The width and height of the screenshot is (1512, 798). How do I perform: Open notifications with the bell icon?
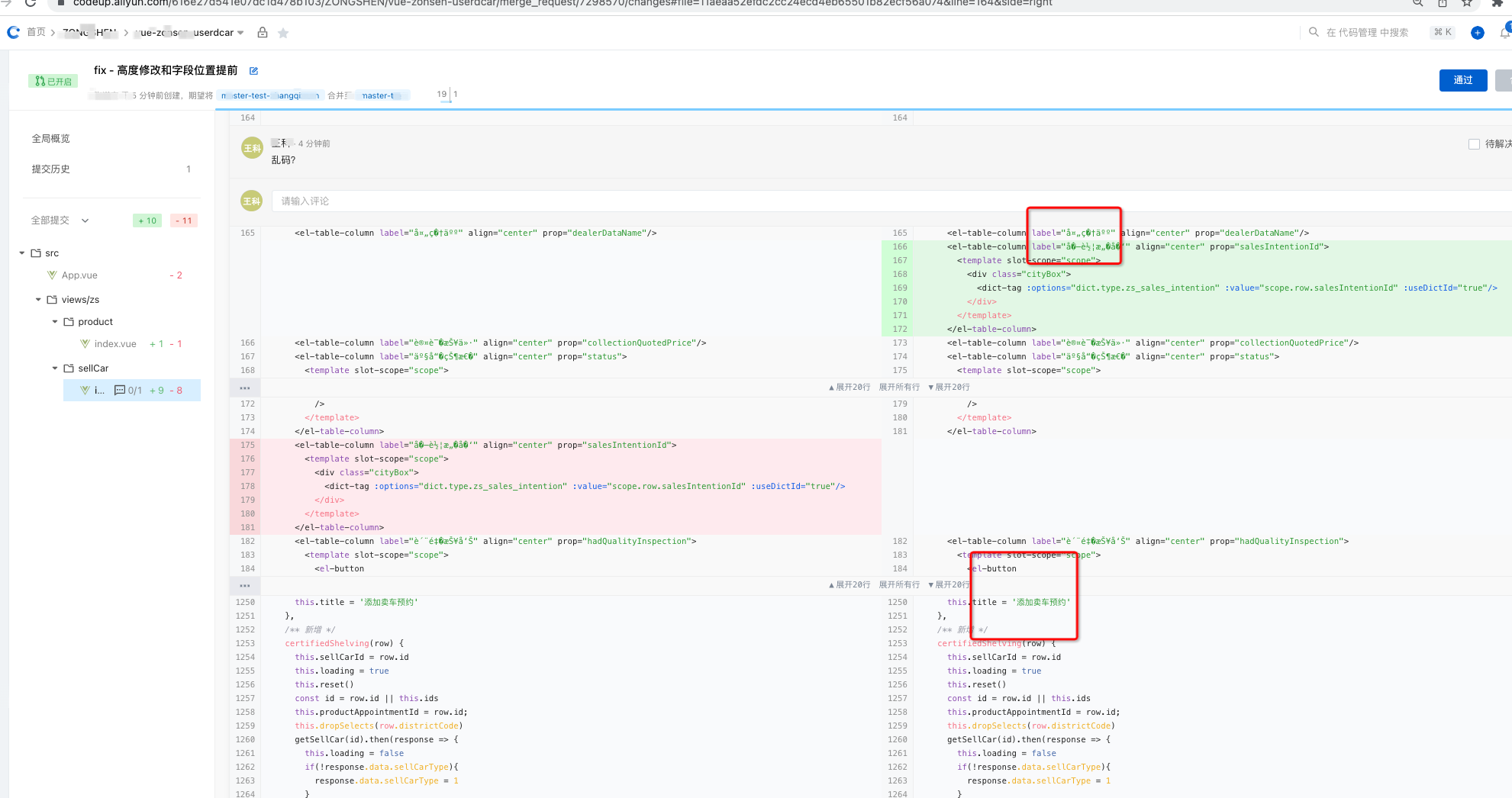click(x=1505, y=33)
